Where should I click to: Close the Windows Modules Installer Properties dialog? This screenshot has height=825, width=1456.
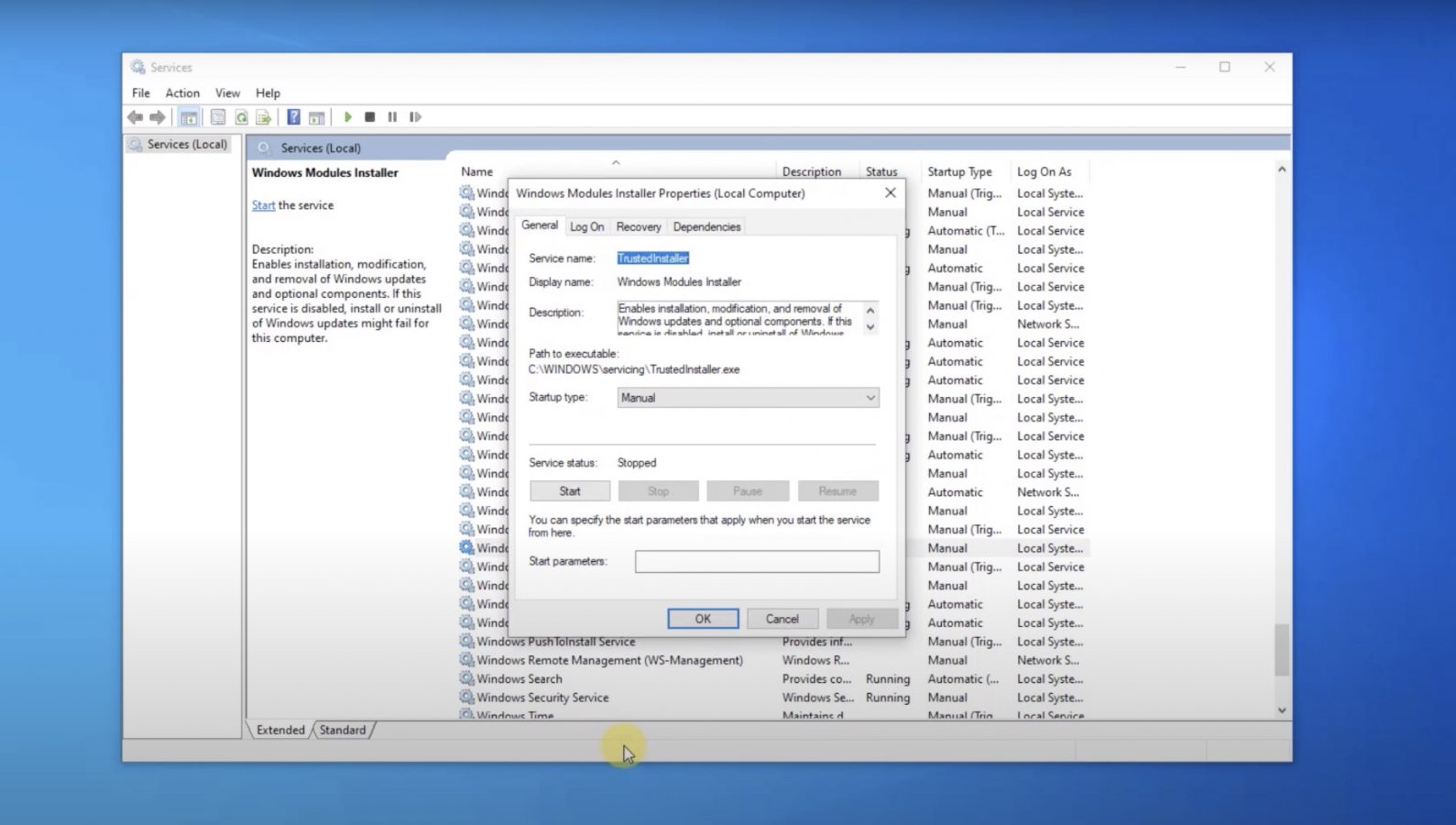[890, 192]
